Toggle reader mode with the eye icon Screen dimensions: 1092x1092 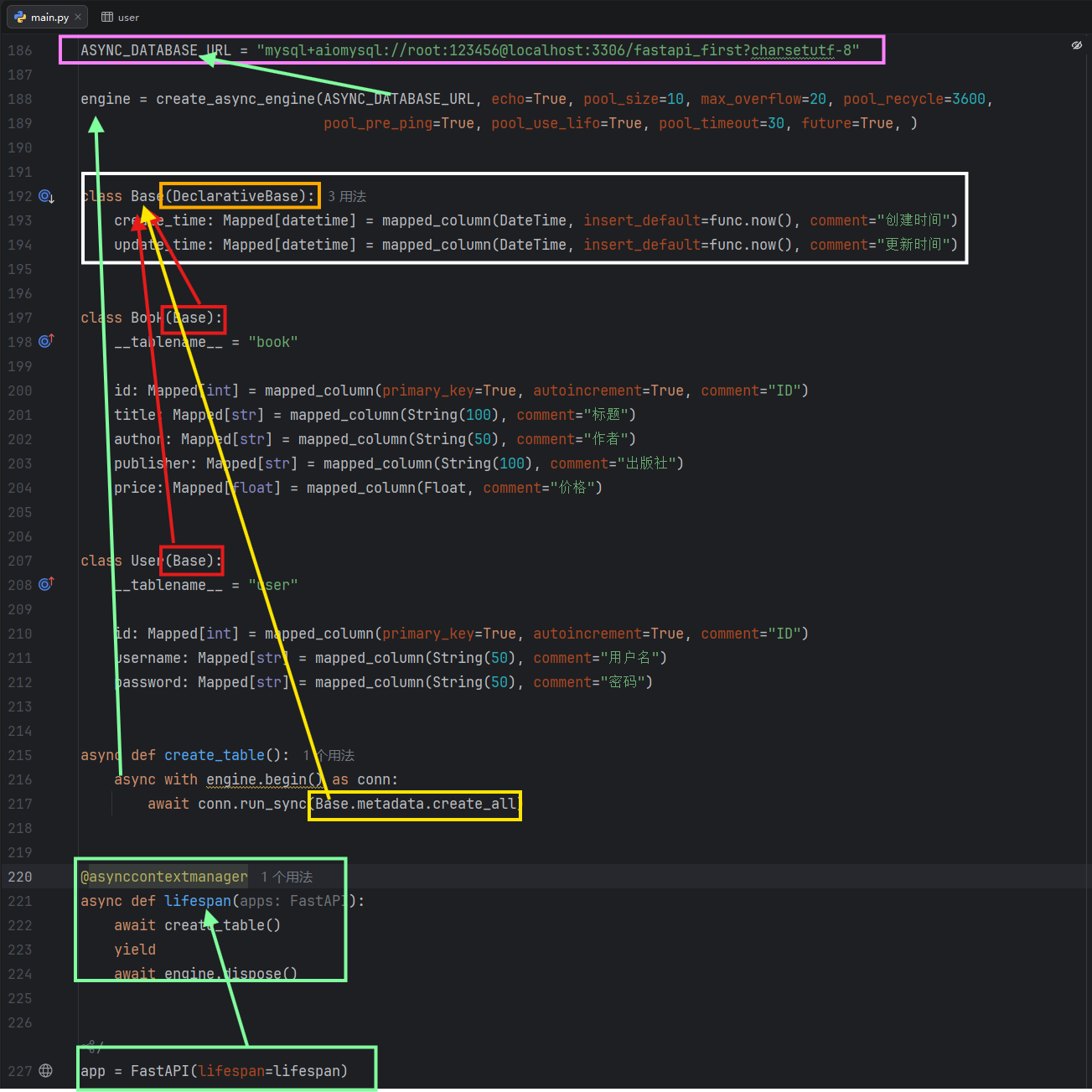point(1077,45)
